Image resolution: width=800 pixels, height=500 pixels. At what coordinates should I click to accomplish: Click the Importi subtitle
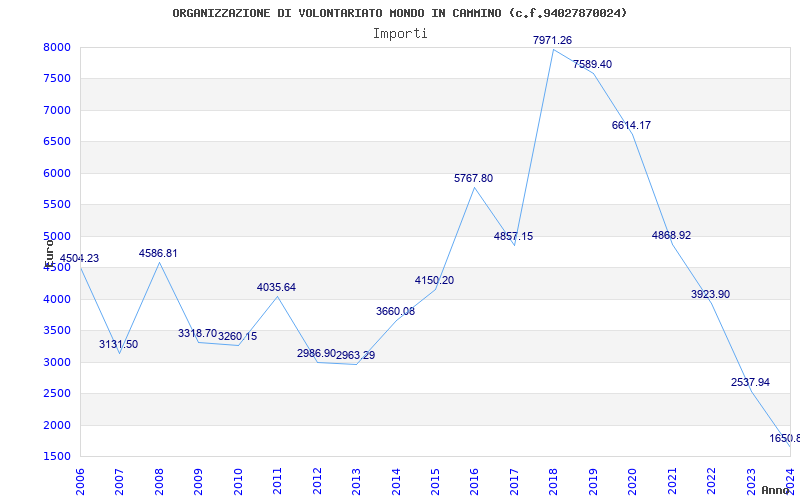click(400, 34)
